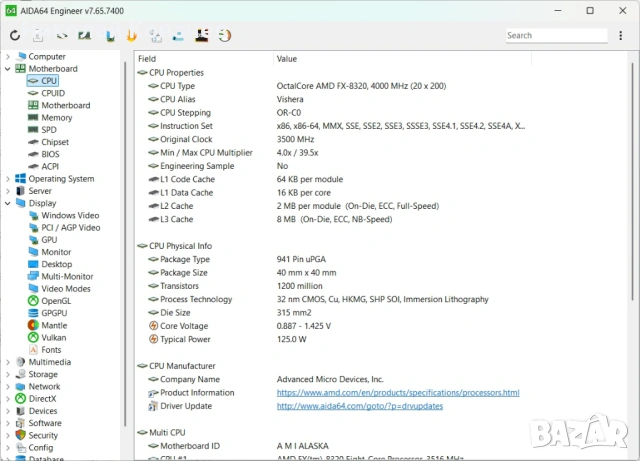Select the OpenGL tree entry
The image size is (640, 461).
[x=56, y=300]
